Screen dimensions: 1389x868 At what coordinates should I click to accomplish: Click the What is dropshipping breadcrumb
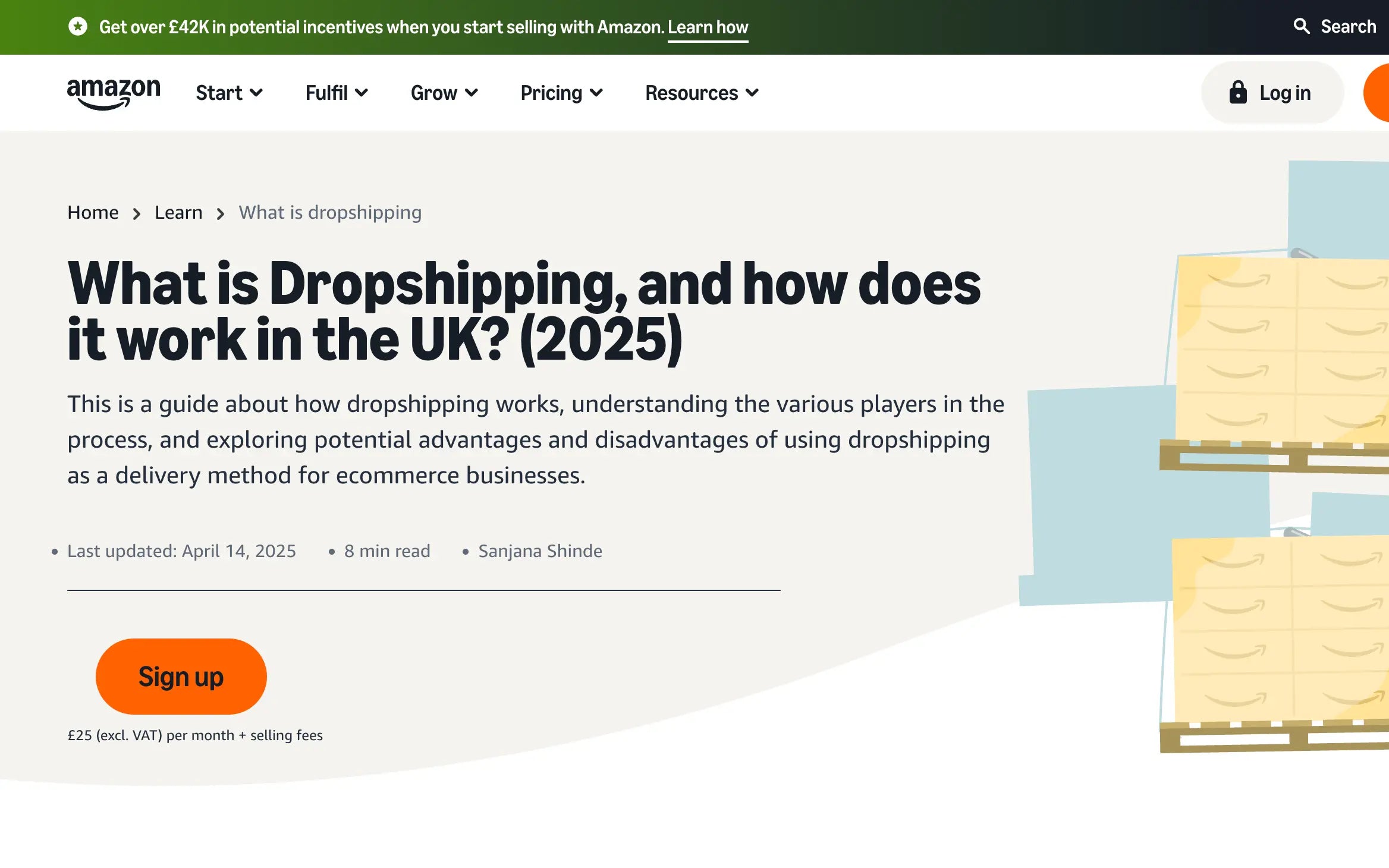330,212
